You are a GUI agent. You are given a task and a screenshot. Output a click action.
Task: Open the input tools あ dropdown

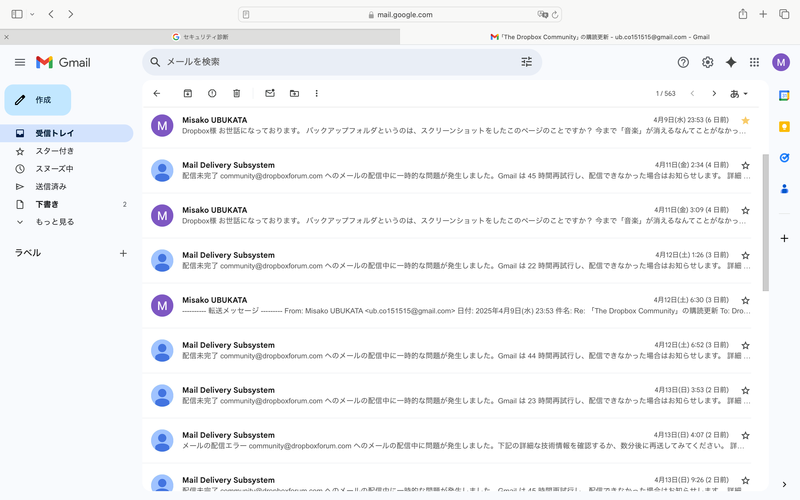point(739,93)
